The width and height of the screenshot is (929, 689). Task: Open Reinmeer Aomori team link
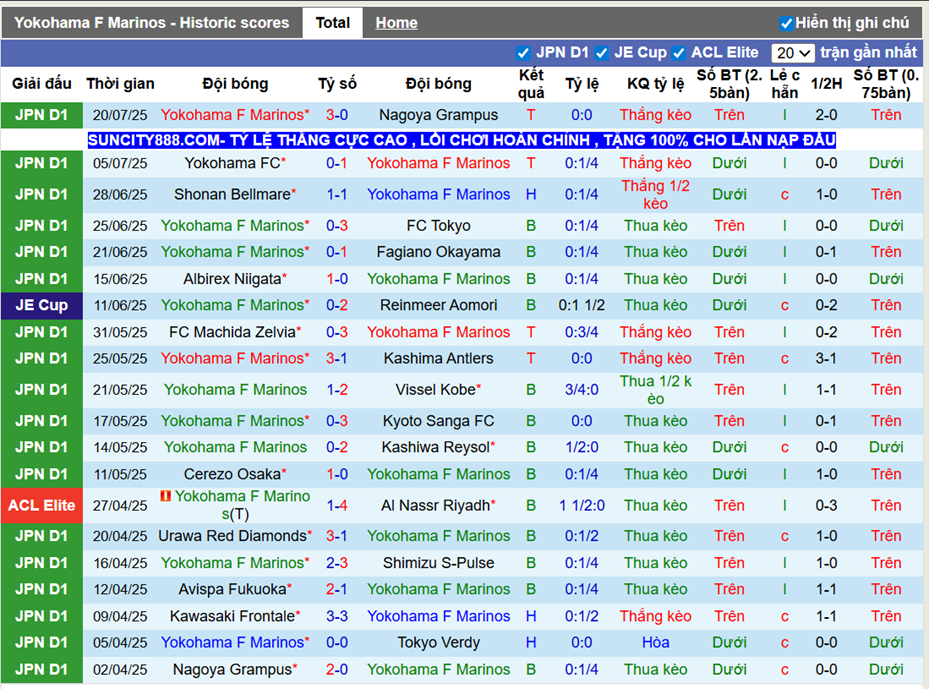(438, 305)
